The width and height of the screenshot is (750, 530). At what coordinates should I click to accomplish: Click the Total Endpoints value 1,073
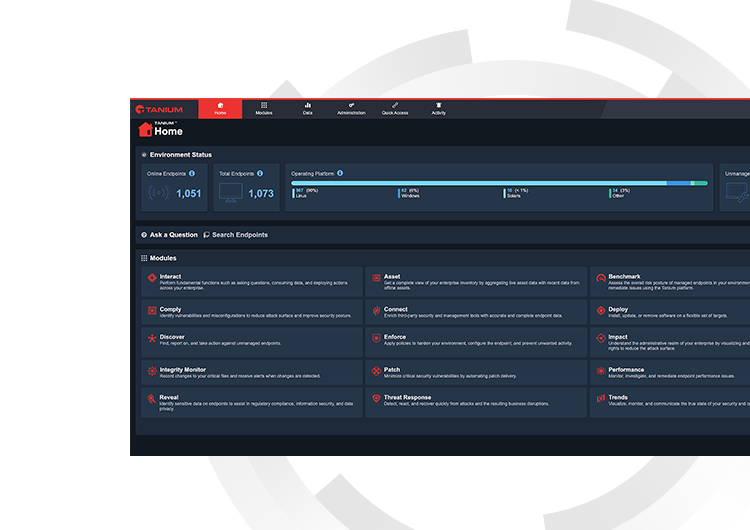click(x=261, y=193)
